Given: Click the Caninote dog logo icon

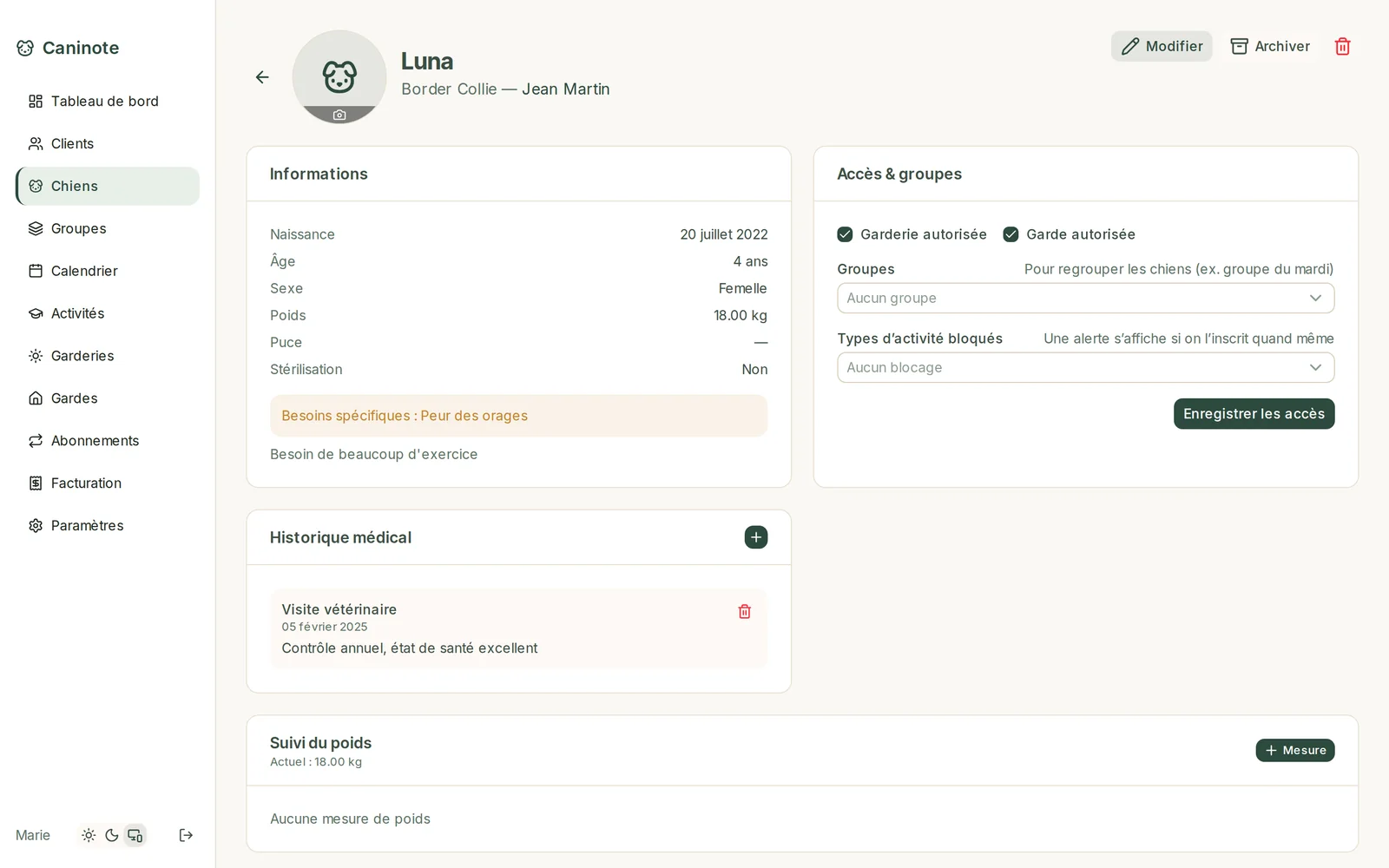Looking at the screenshot, I should 25,48.
